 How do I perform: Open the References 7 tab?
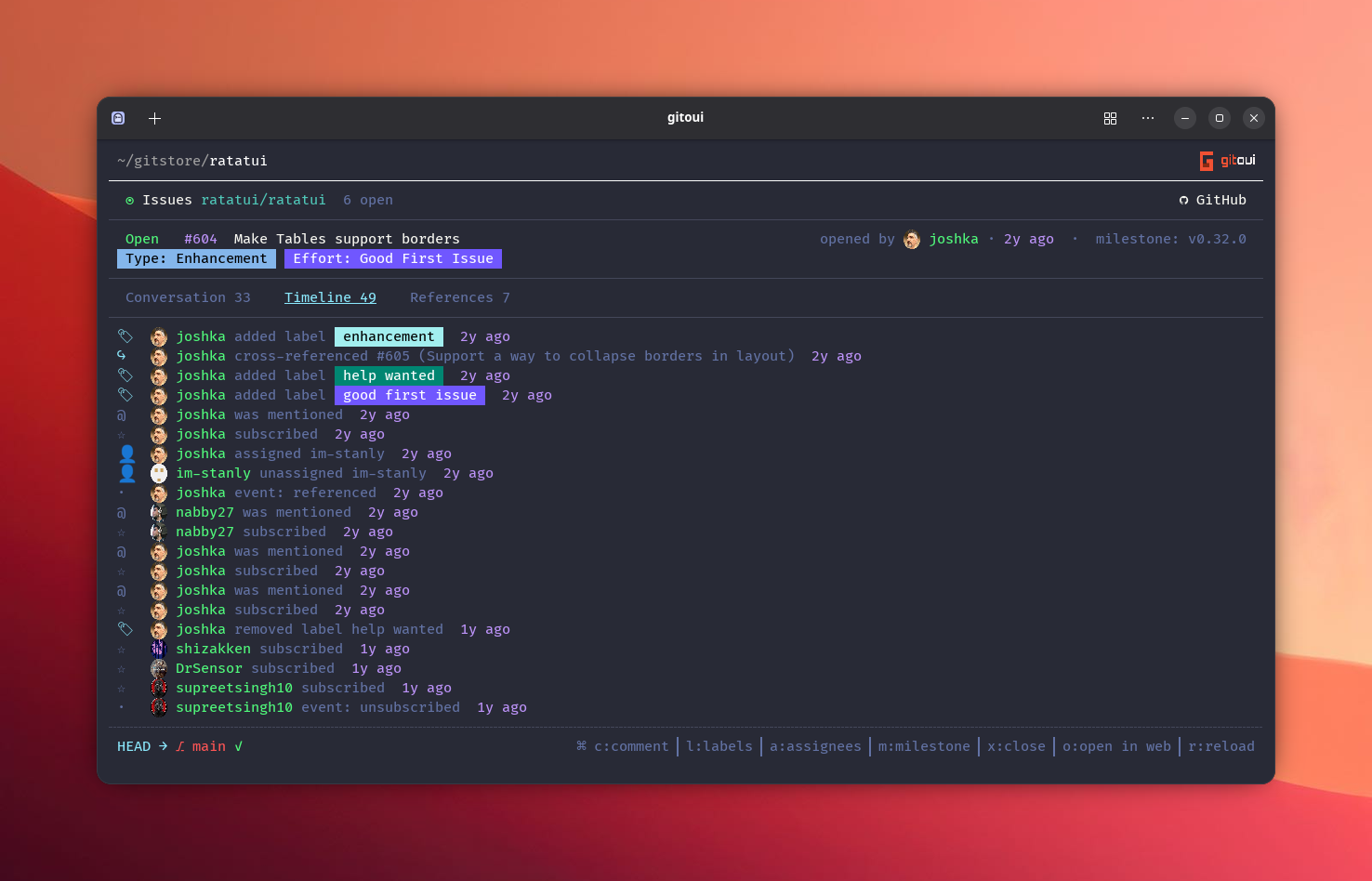click(x=460, y=297)
